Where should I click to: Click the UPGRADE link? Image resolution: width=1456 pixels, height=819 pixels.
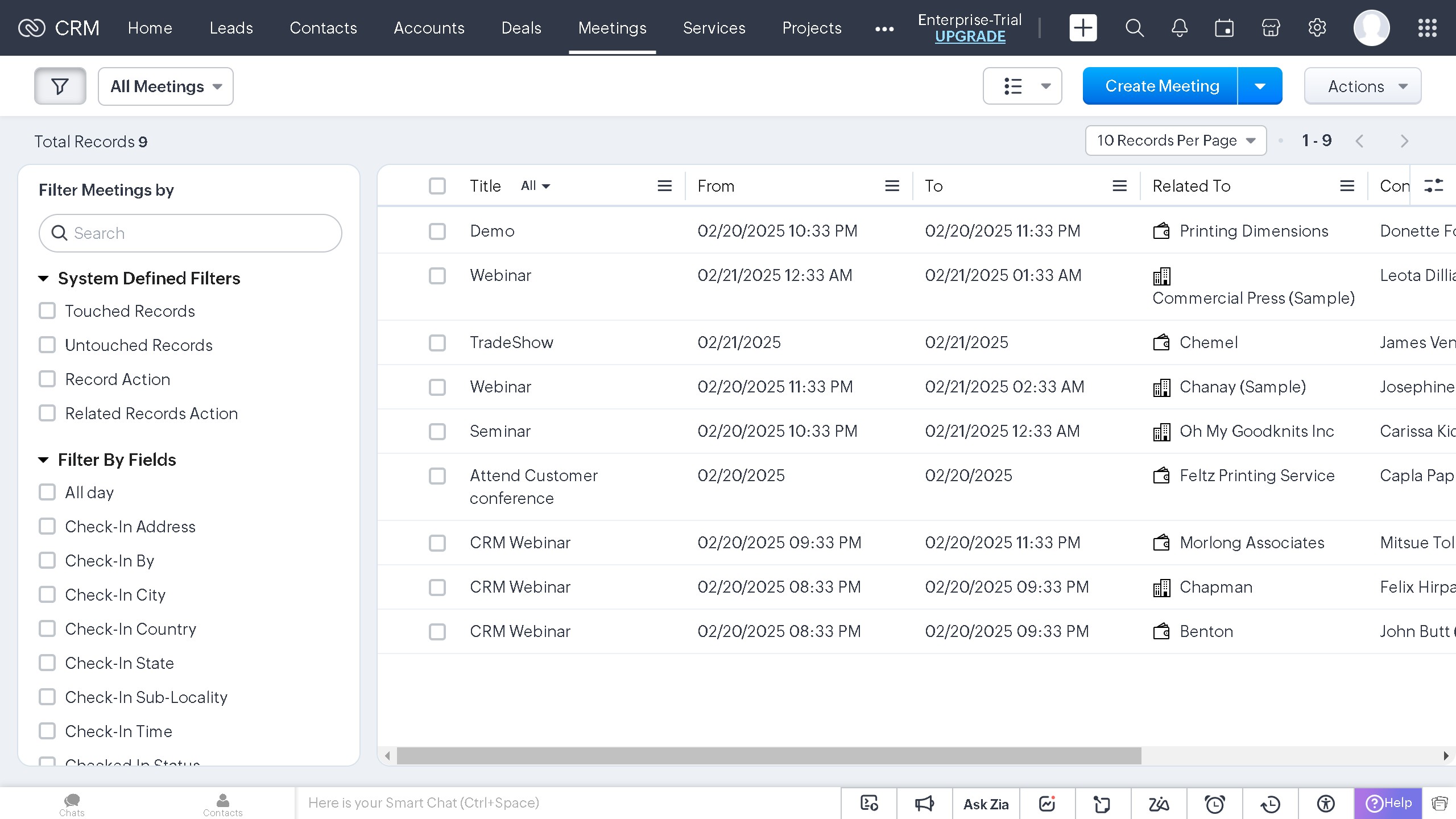click(970, 36)
